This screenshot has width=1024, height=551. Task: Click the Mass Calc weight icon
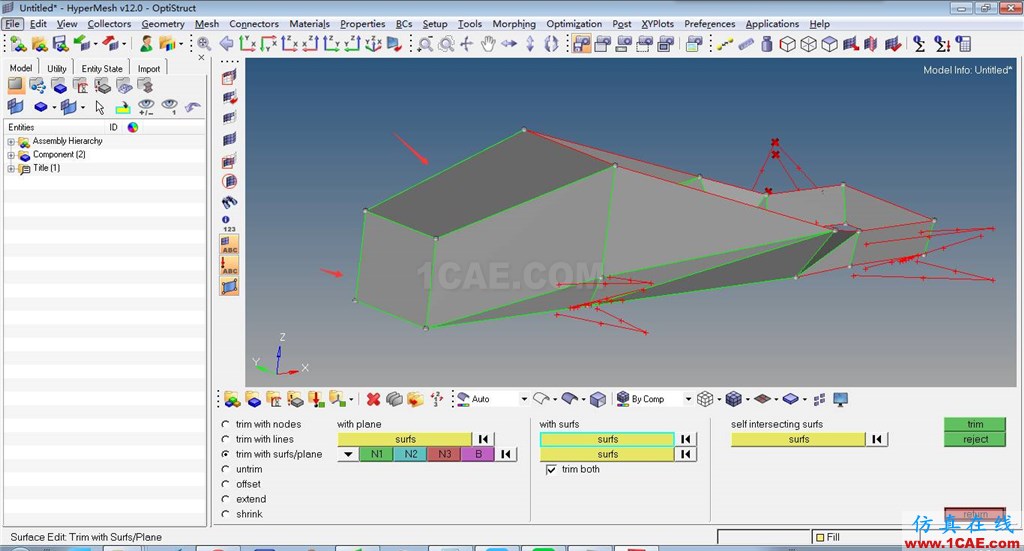click(x=767, y=44)
